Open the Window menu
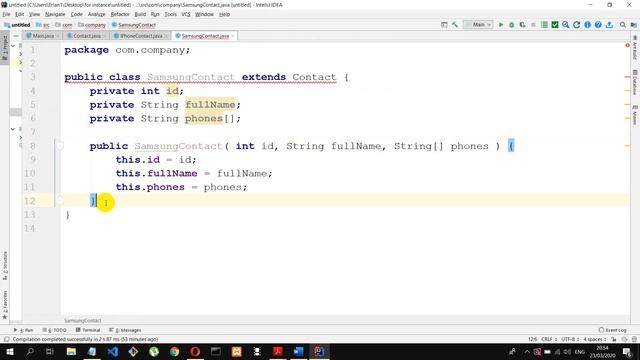 (x=204, y=14)
